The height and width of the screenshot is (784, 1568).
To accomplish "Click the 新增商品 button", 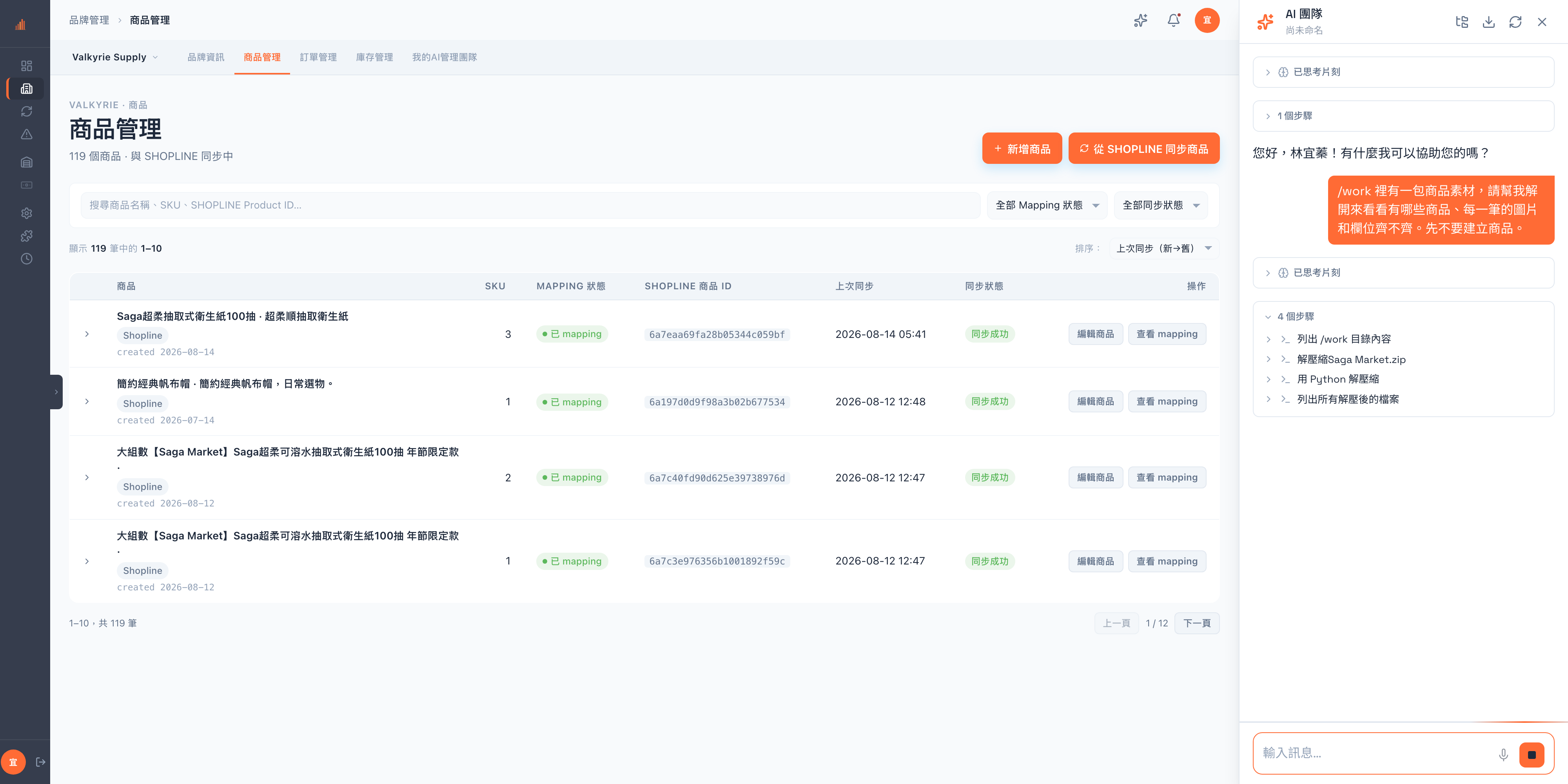I will pyautogui.click(x=1022, y=149).
